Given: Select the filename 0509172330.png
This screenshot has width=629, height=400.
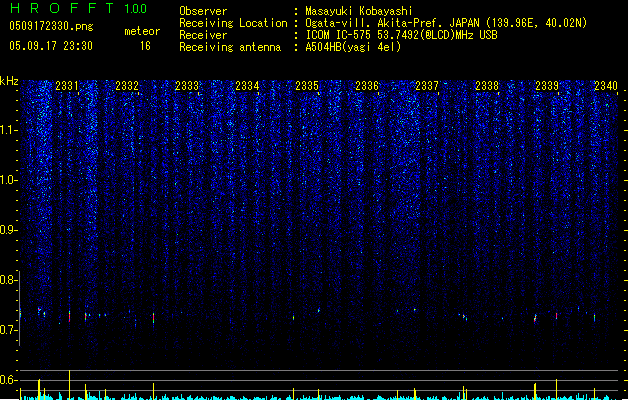Looking at the screenshot, I should tap(51, 26).
